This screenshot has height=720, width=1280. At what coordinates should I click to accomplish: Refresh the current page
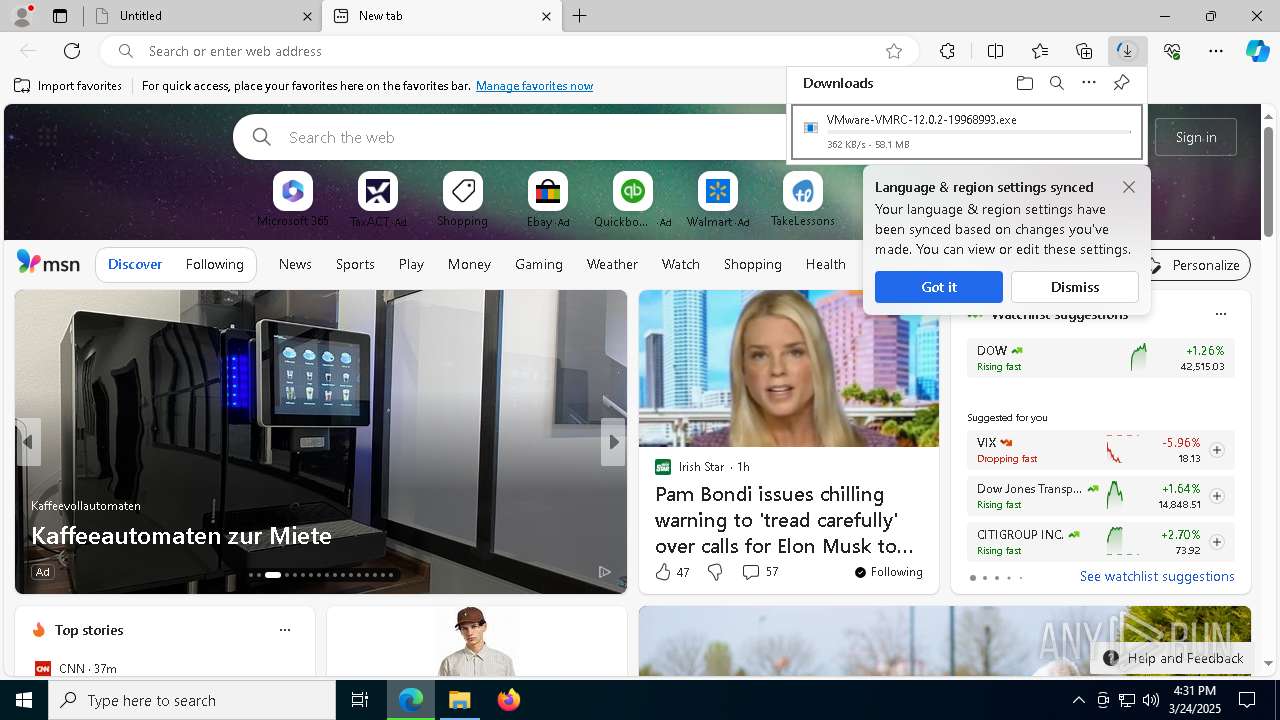[x=72, y=51]
